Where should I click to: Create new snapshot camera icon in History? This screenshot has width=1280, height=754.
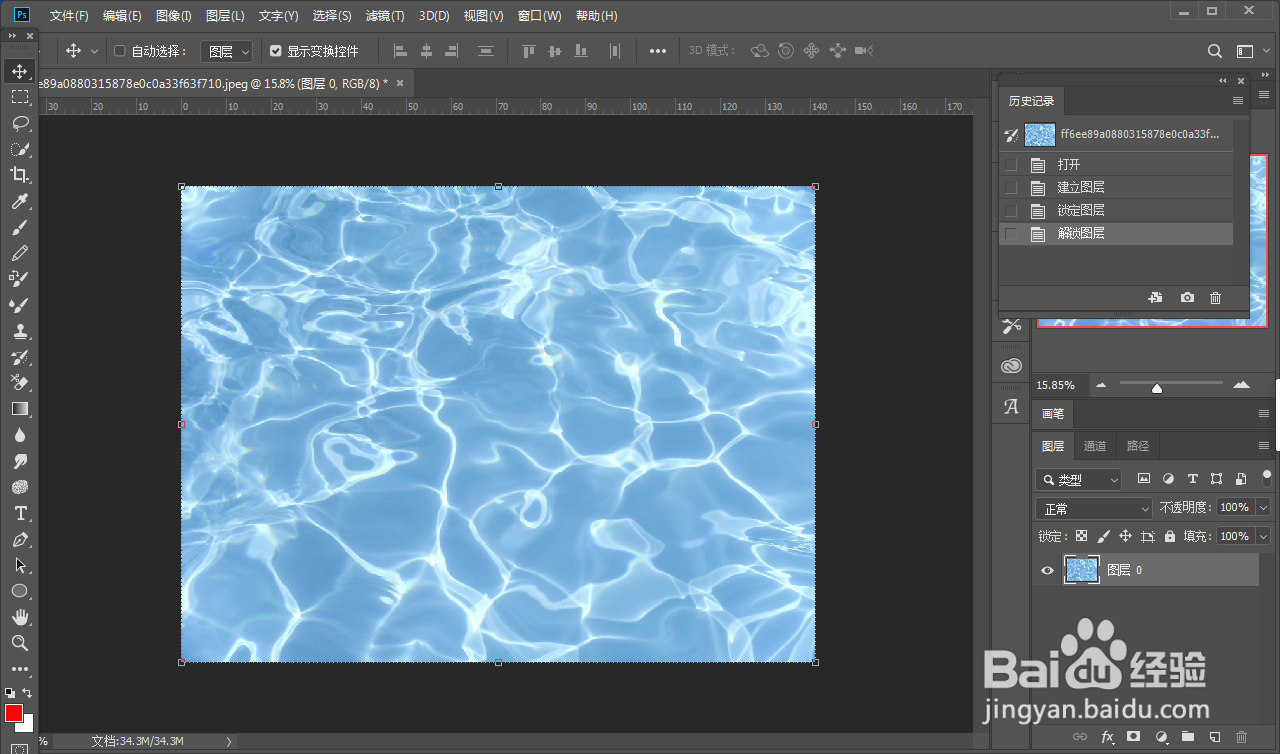click(1187, 298)
